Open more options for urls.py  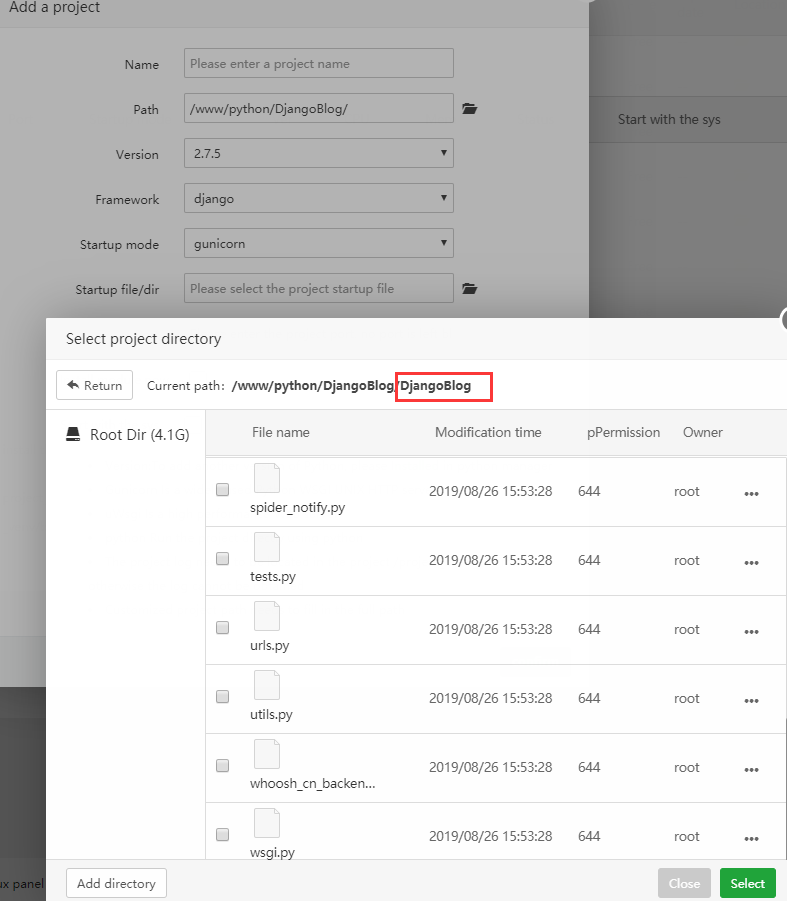(751, 631)
